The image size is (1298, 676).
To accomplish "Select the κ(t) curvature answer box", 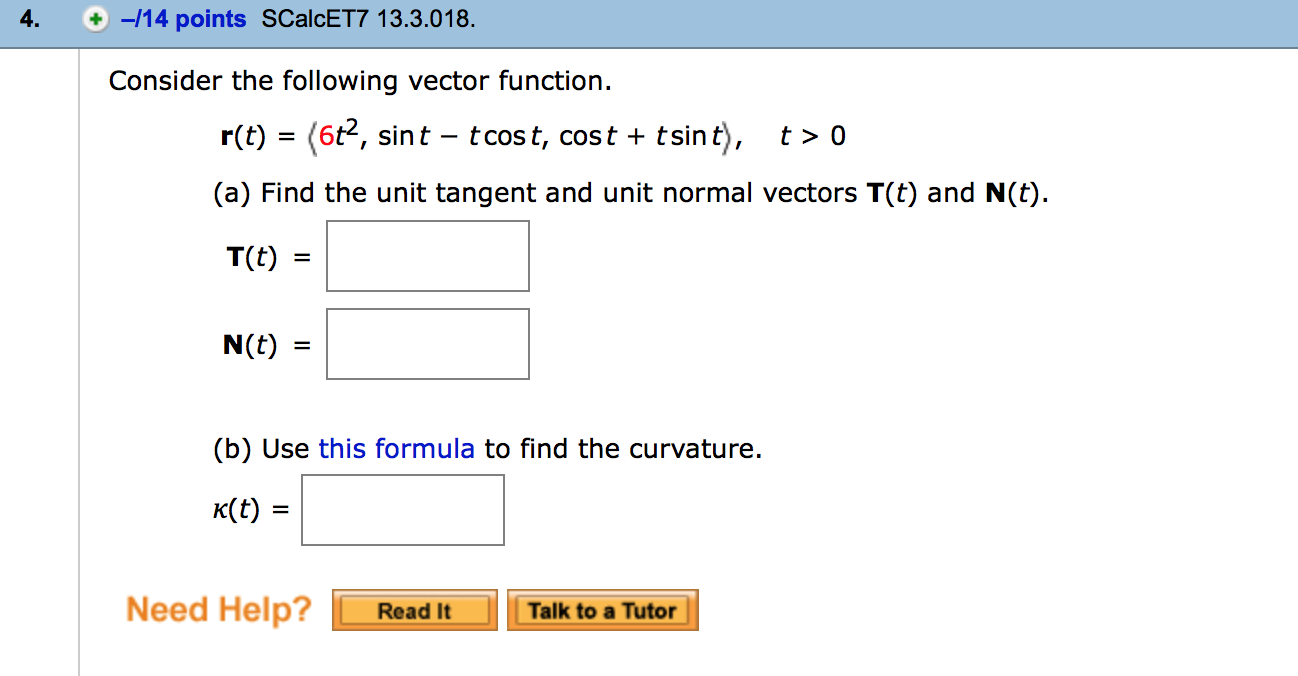I will pos(402,510).
